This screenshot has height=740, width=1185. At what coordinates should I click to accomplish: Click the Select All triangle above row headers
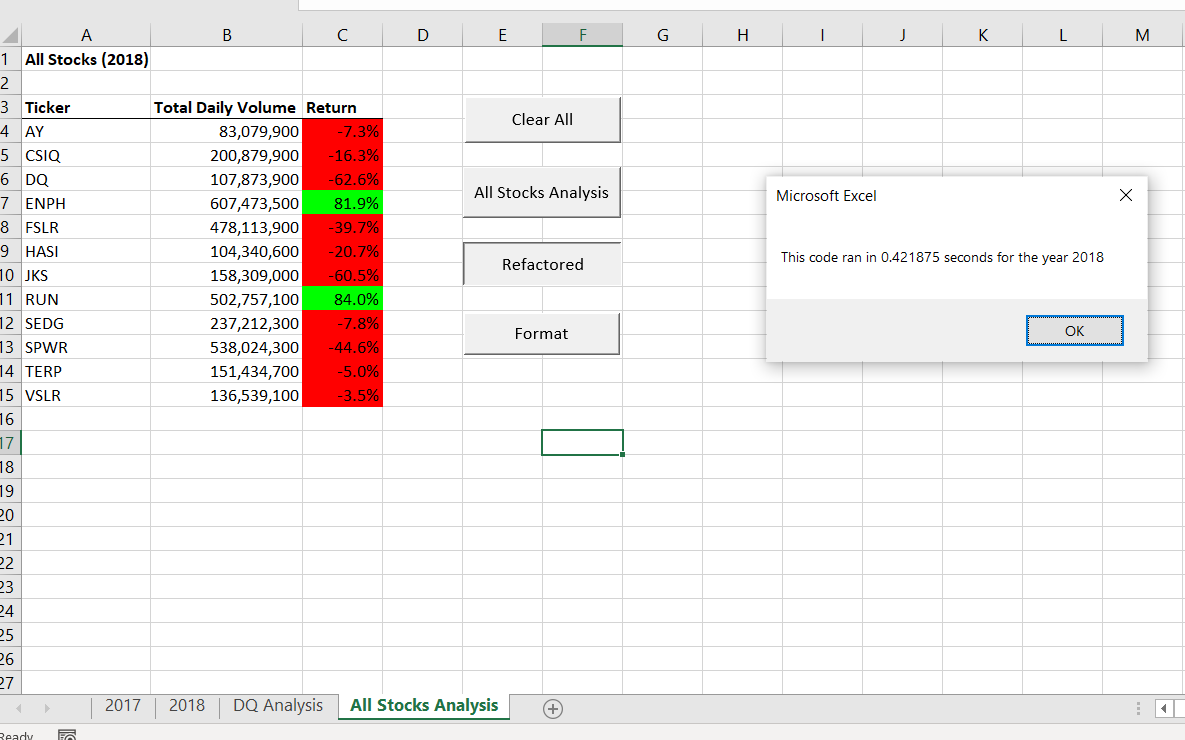pyautogui.click(x=10, y=35)
